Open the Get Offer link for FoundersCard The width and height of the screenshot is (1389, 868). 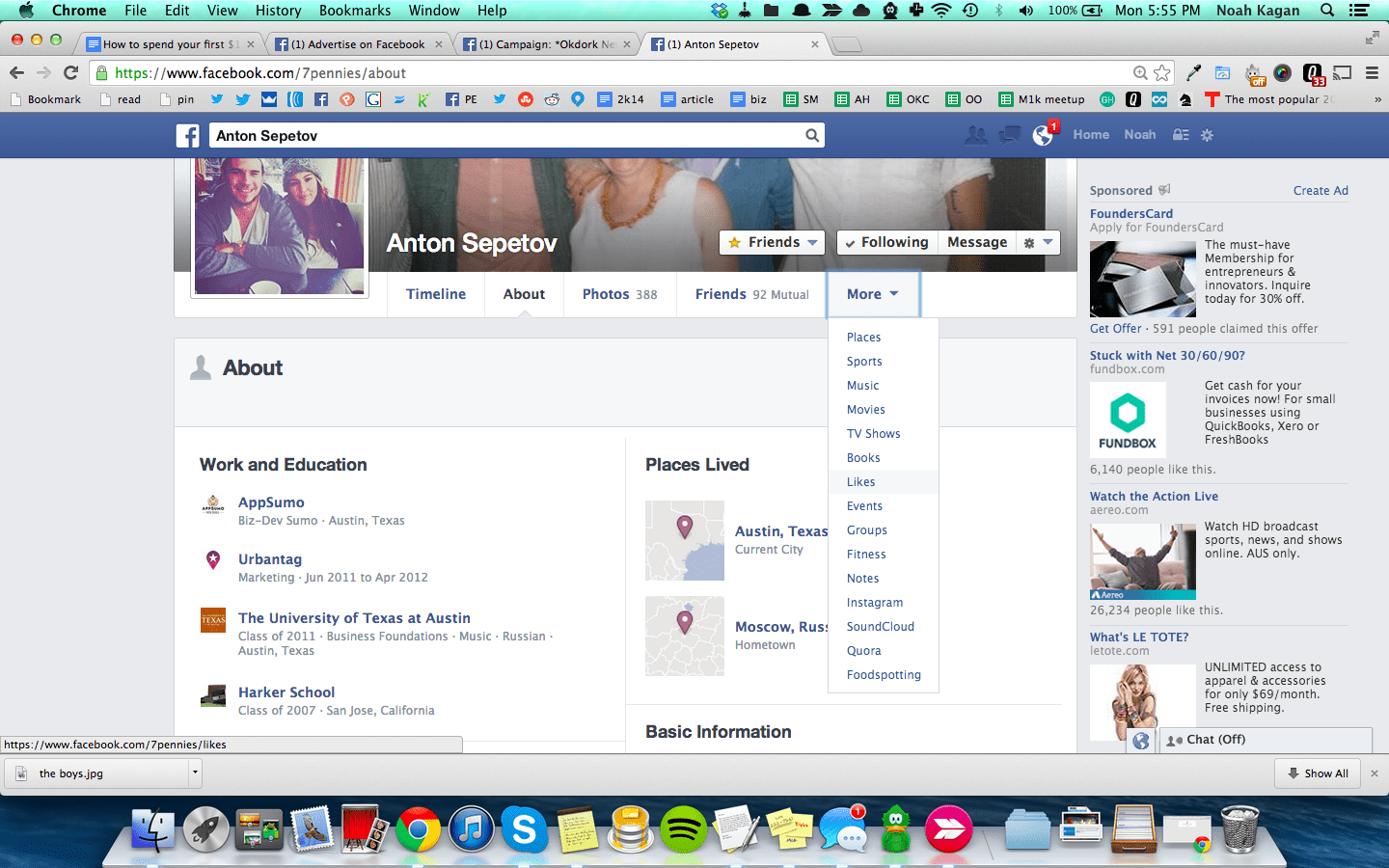coord(1114,328)
